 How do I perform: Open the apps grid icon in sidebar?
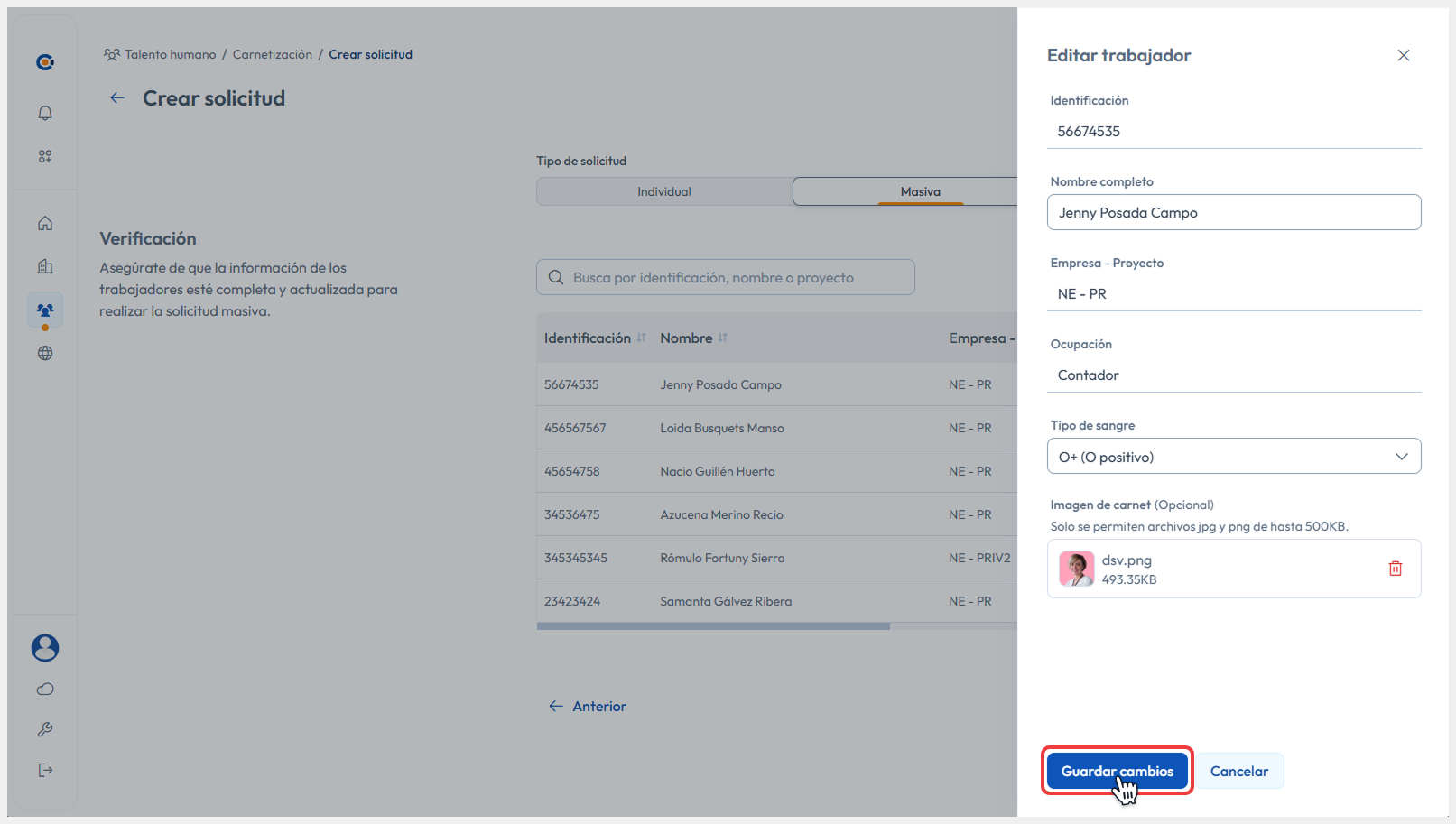[x=45, y=156]
